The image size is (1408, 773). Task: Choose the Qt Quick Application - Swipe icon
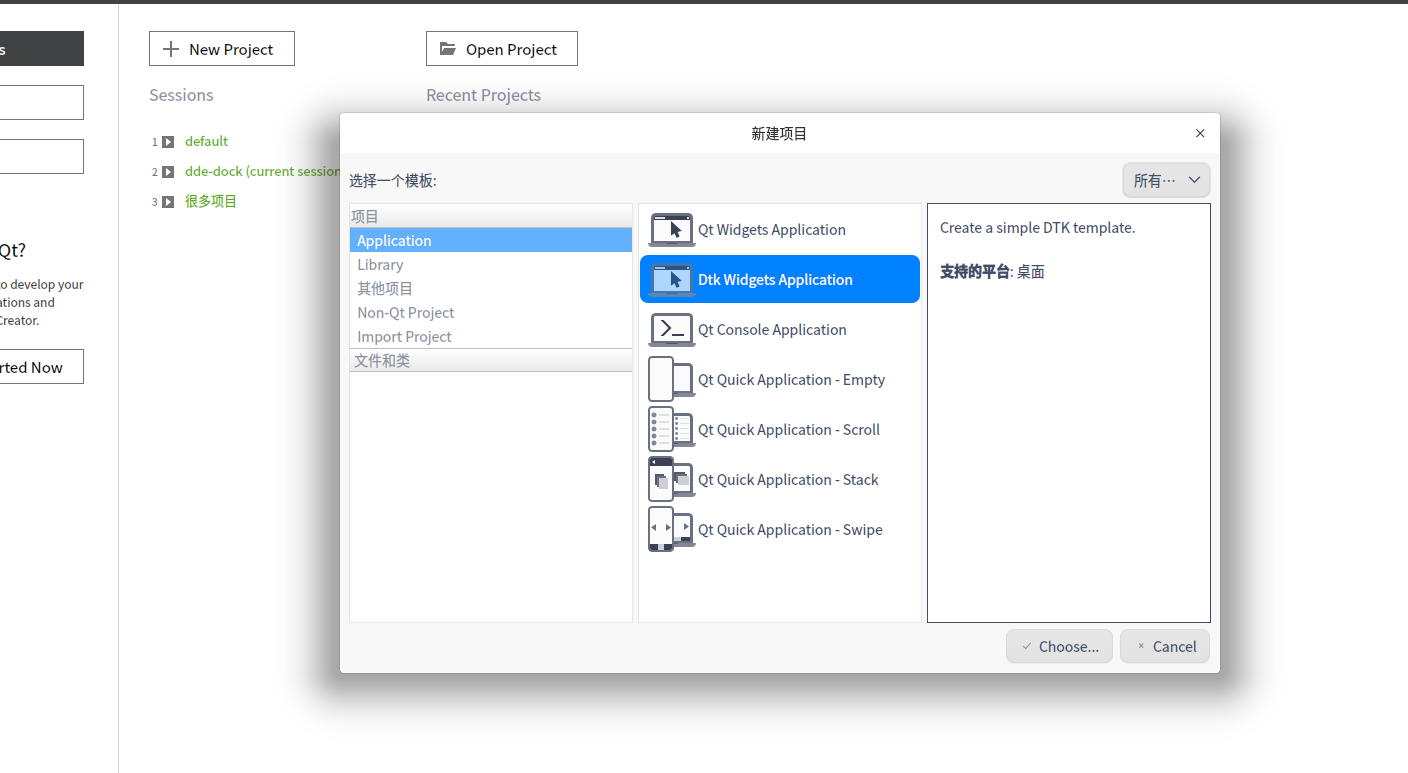[x=672, y=530]
